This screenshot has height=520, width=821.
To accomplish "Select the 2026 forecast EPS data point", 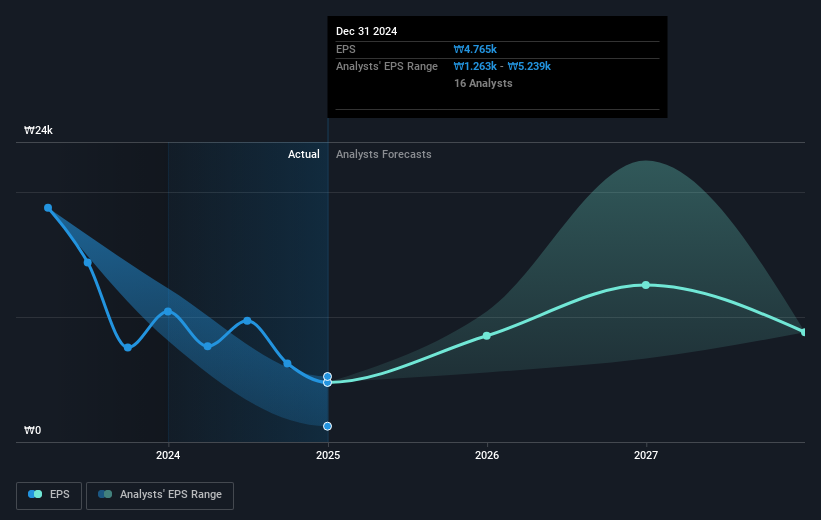I will click(486, 336).
